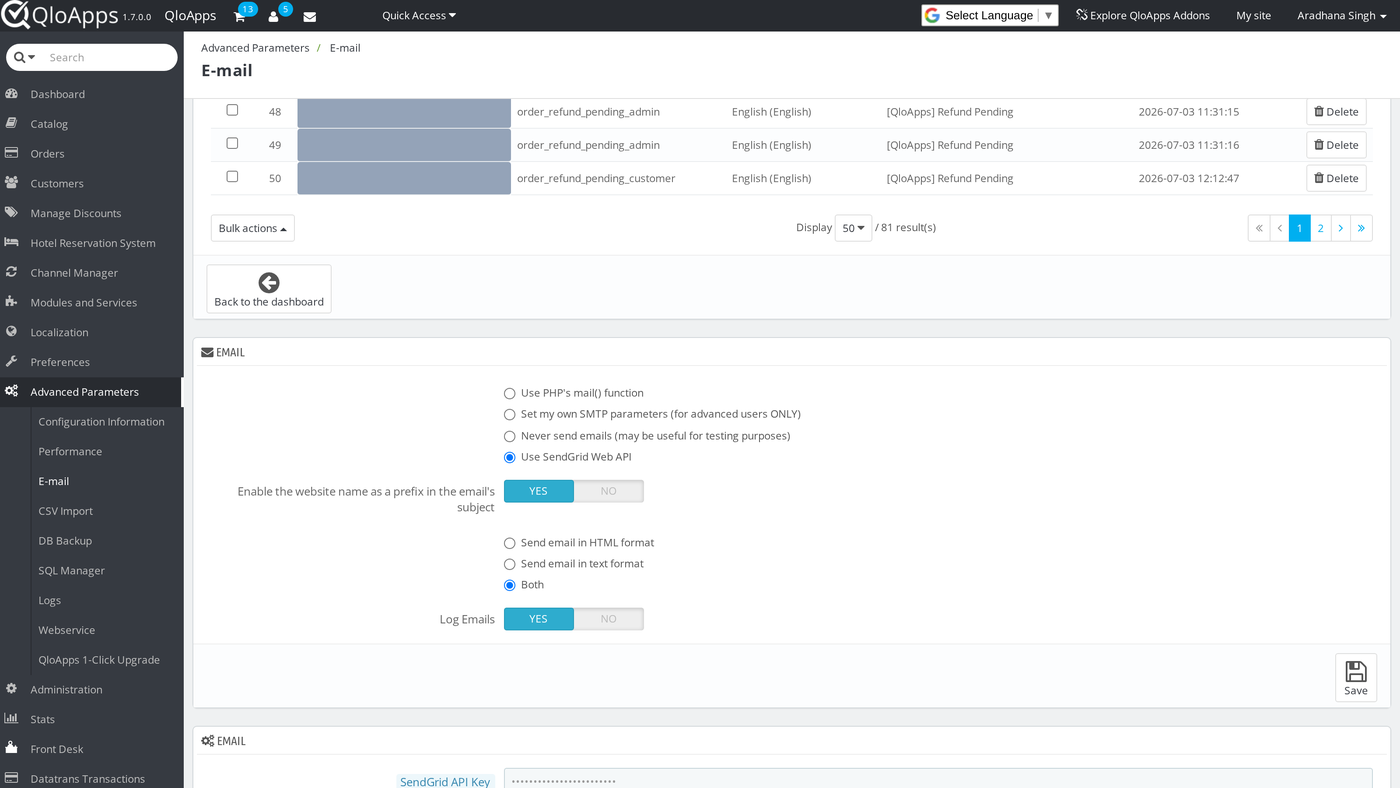Image resolution: width=1400 pixels, height=788 pixels.
Task: Click the Save floppy disk icon
Action: (x=1356, y=671)
